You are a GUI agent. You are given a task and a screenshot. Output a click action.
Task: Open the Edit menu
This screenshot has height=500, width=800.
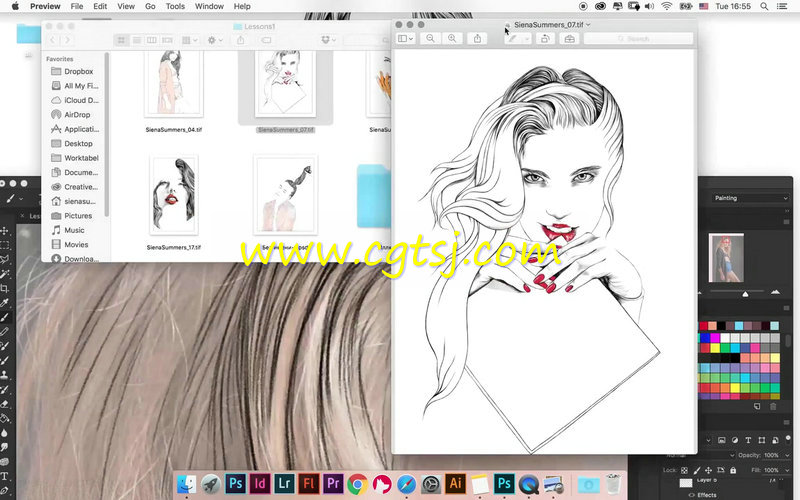coord(100,6)
